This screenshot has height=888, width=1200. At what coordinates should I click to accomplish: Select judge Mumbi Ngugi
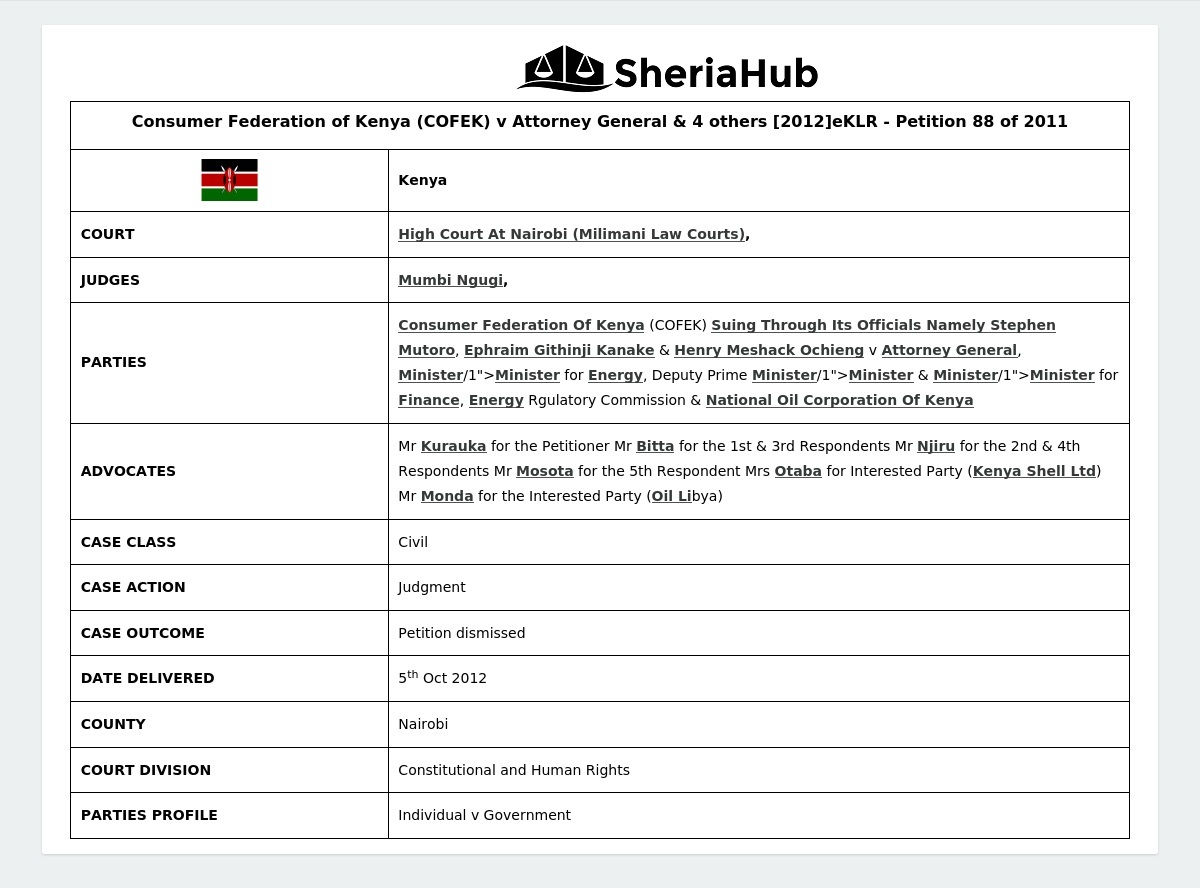point(450,280)
